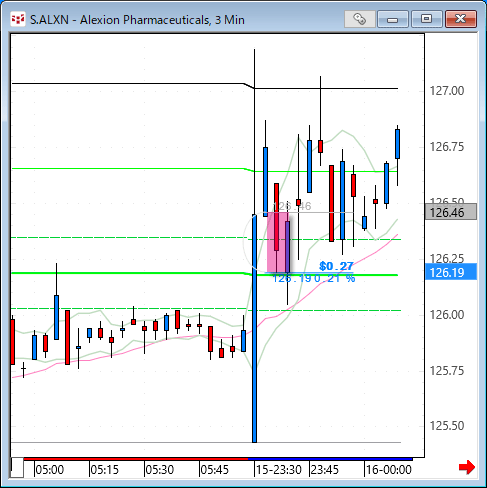Image resolution: width=487 pixels, height=488 pixels.
Task: Minimize the S.ALXN chart window
Action: [393, 19]
